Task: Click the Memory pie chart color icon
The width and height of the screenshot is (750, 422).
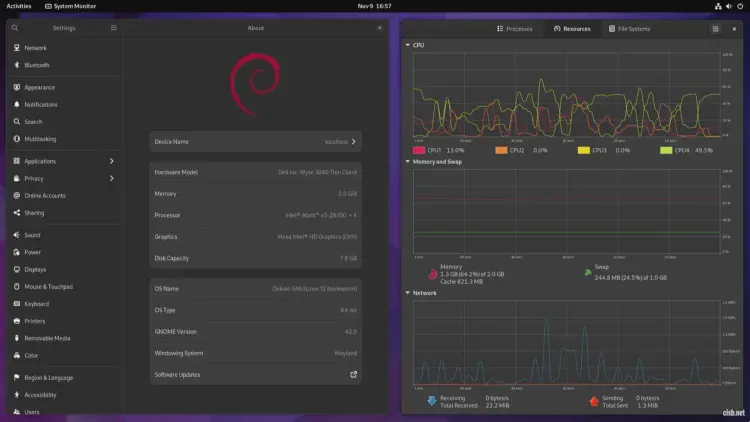Action: (433, 274)
